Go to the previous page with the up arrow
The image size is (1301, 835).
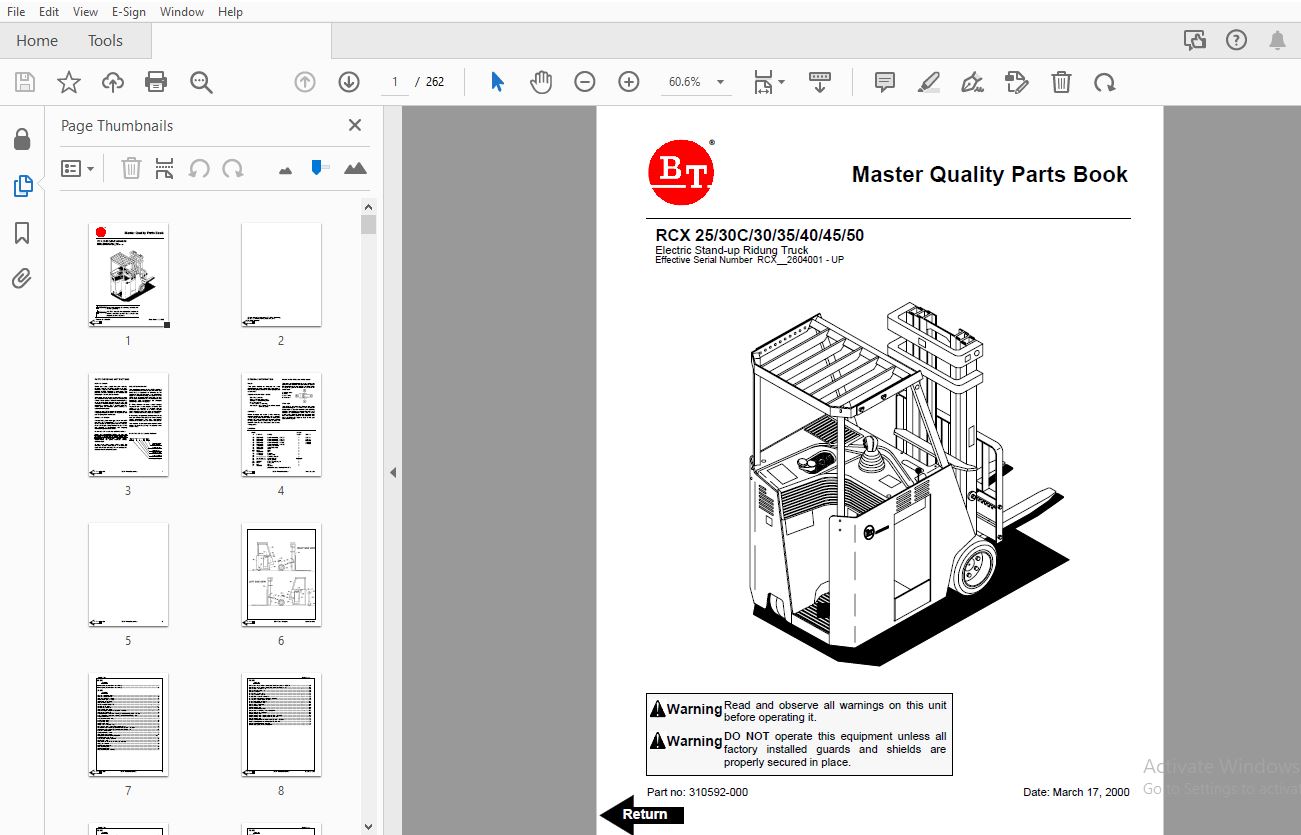tap(305, 82)
